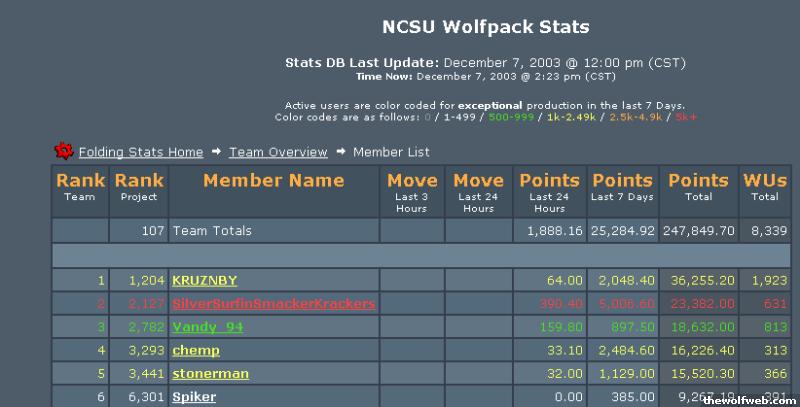
Task: Click the Move Last 24 Hours header
Action: click(x=478, y=189)
